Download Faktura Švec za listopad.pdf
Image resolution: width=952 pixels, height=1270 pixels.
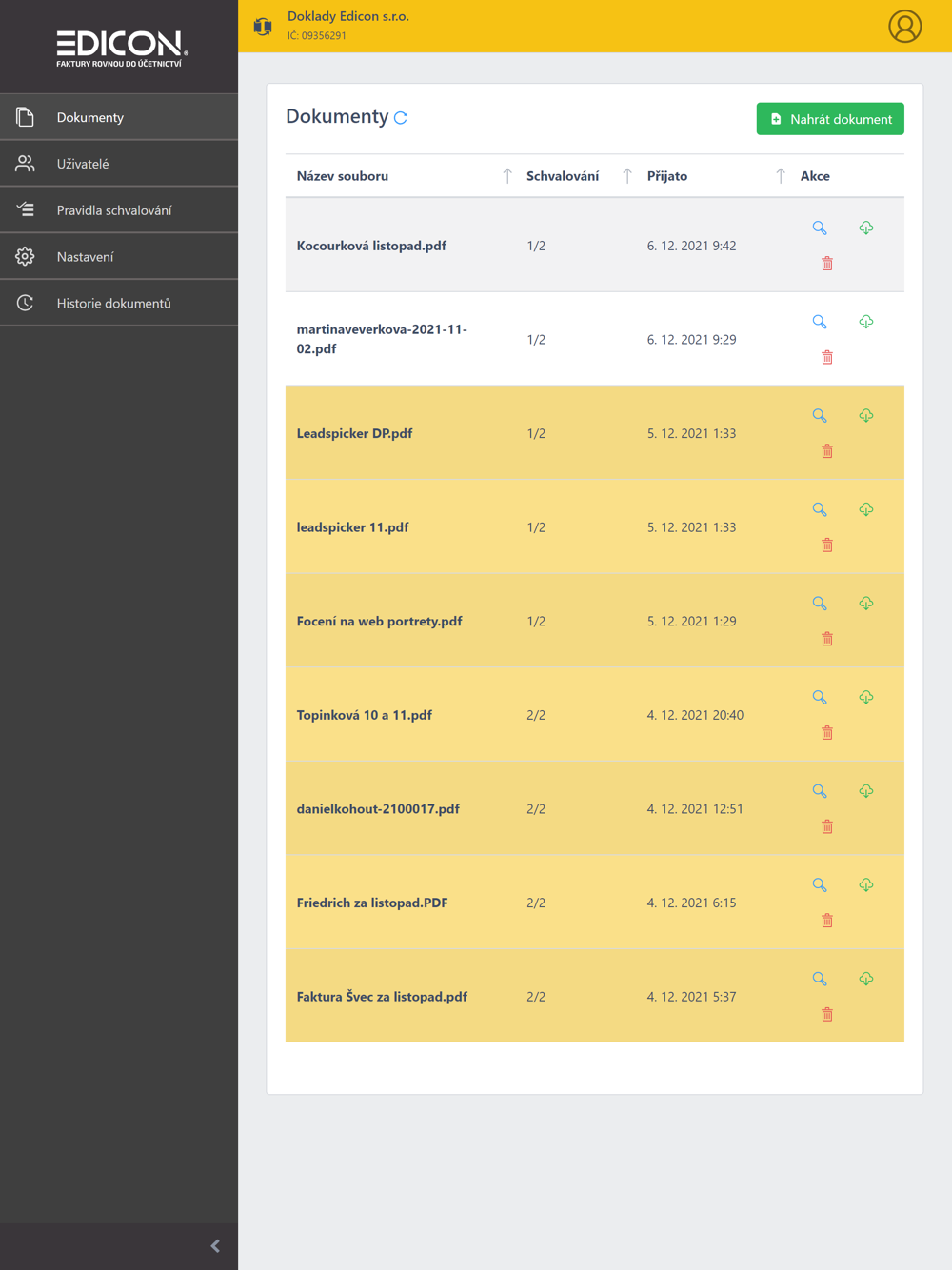pos(866,979)
